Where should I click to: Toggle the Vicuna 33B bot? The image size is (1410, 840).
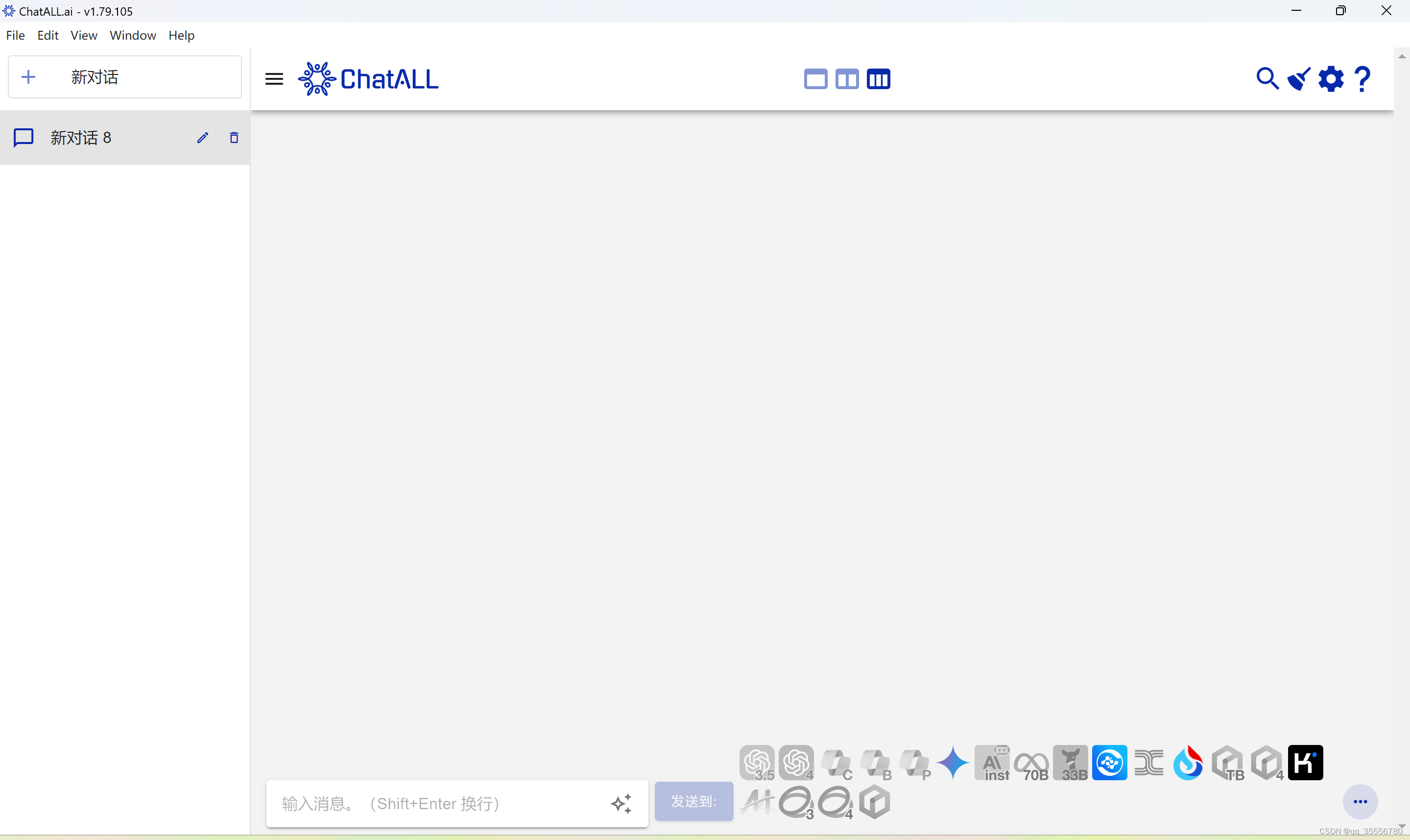[1071, 763]
